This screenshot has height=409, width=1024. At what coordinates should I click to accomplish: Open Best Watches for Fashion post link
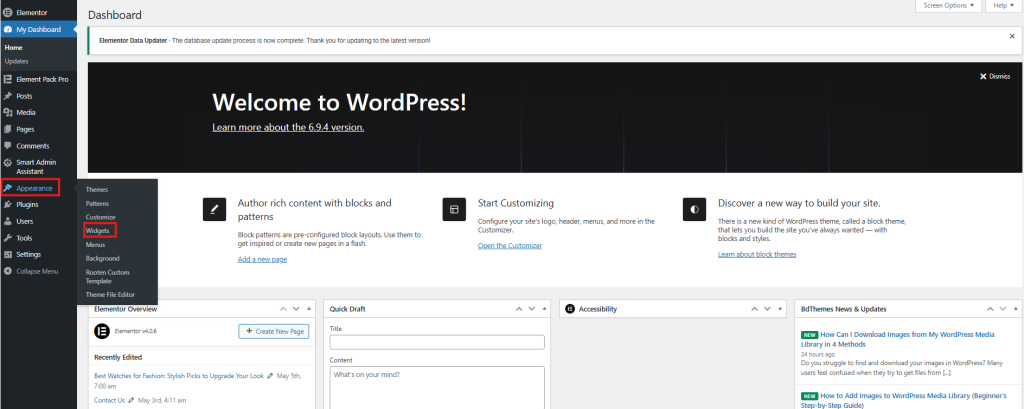coord(179,376)
